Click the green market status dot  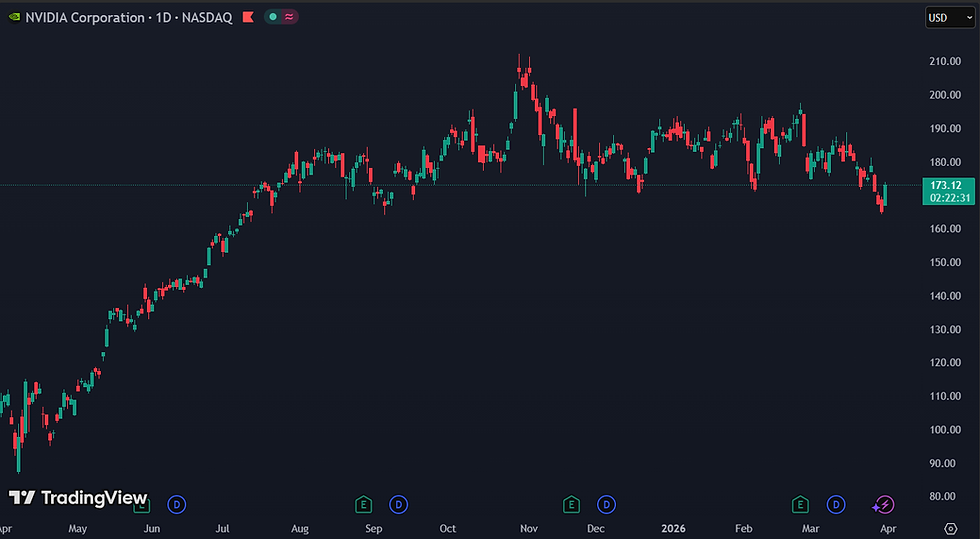point(273,18)
